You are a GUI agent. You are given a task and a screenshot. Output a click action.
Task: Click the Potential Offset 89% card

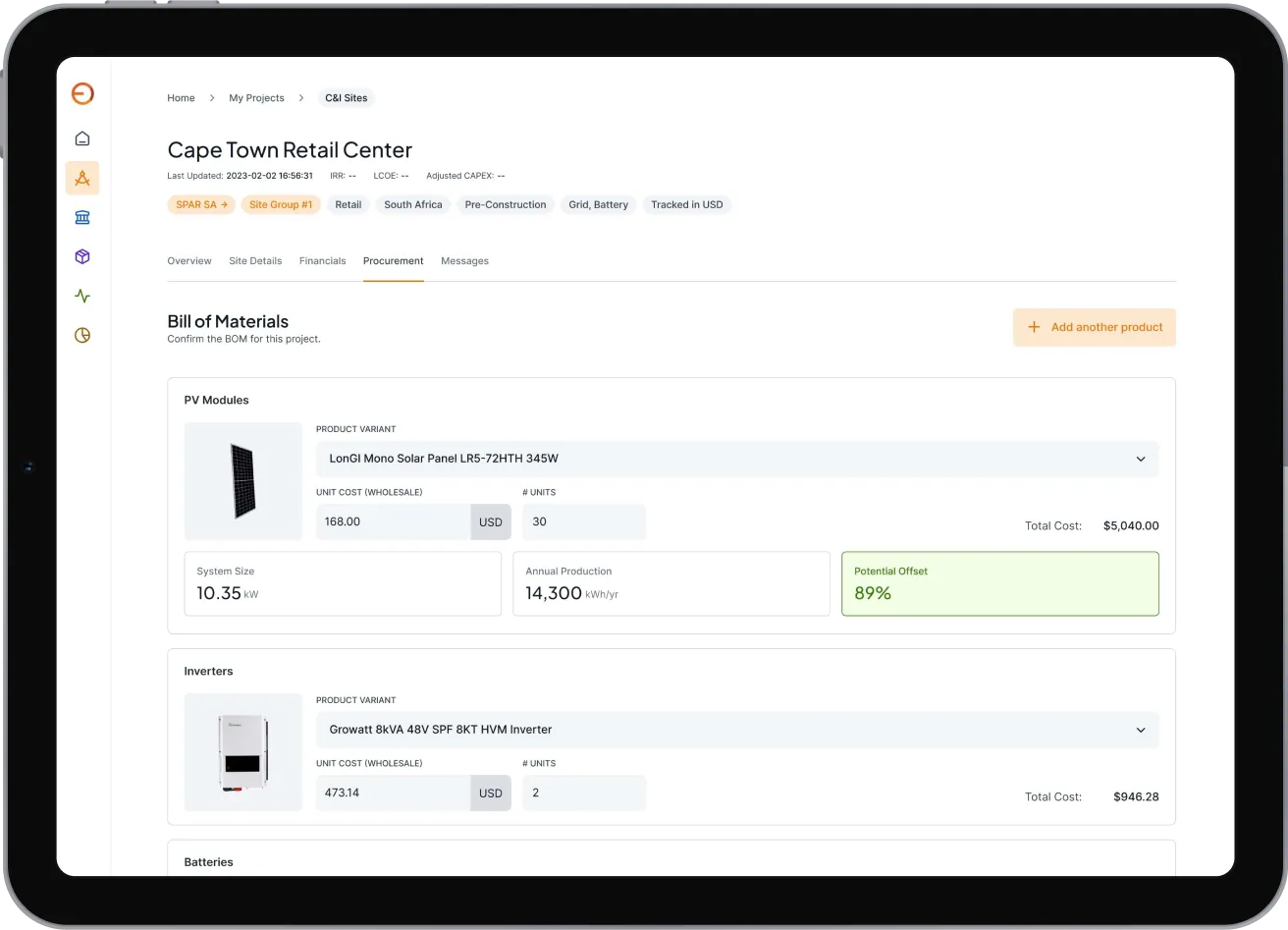point(1000,583)
